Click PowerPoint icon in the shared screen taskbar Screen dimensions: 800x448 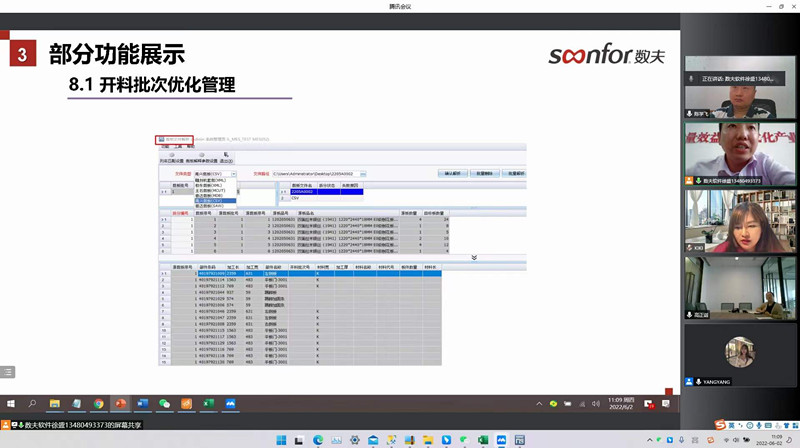click(121, 403)
